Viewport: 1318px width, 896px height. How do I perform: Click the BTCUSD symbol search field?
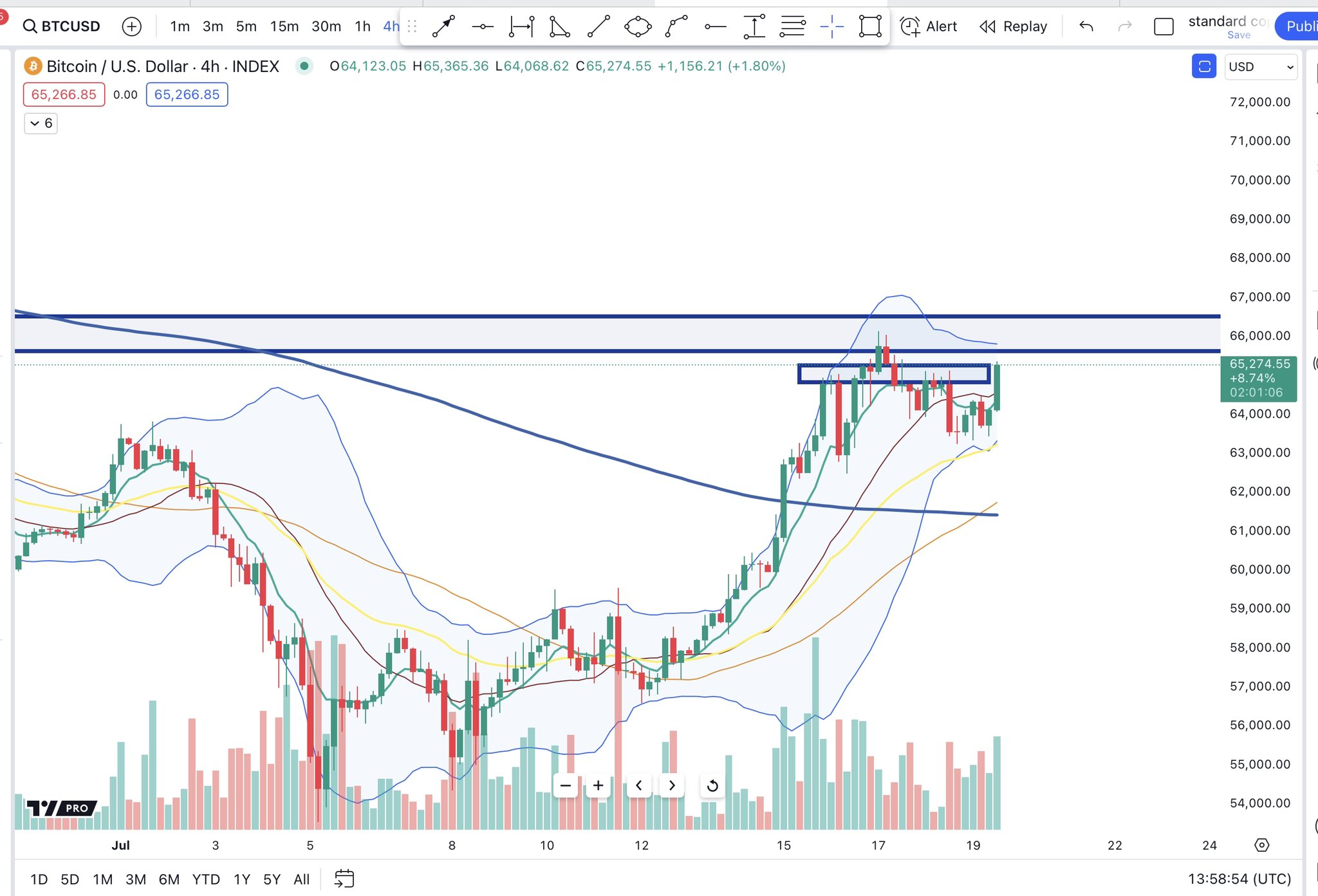pos(62,26)
